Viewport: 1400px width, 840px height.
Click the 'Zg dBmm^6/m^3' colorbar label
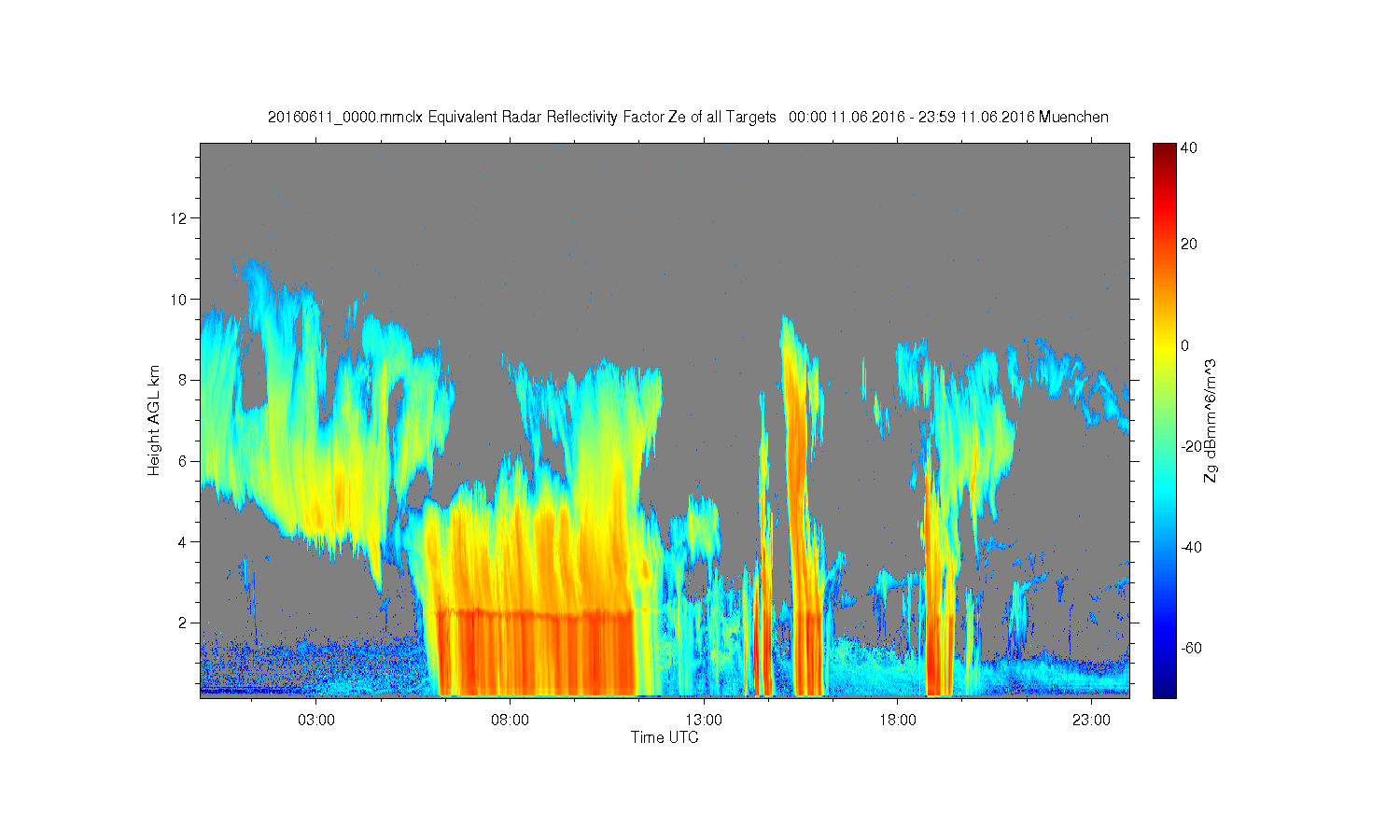(1211, 423)
